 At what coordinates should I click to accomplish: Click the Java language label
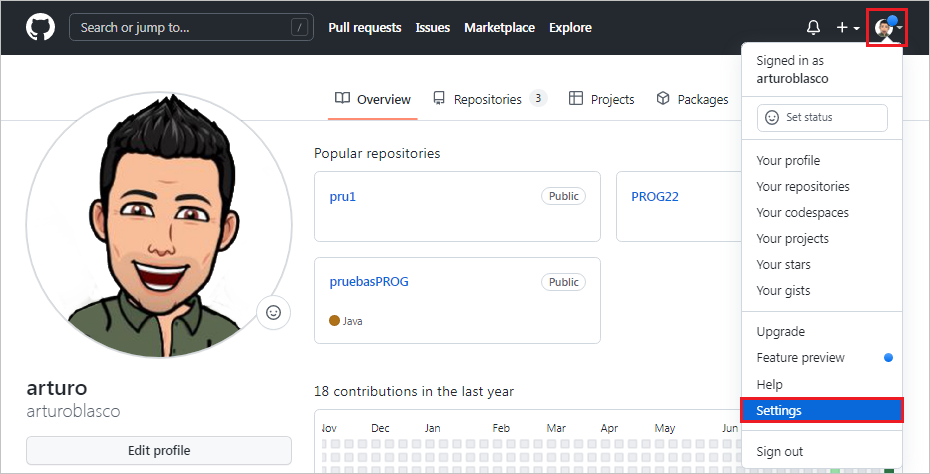pos(352,322)
